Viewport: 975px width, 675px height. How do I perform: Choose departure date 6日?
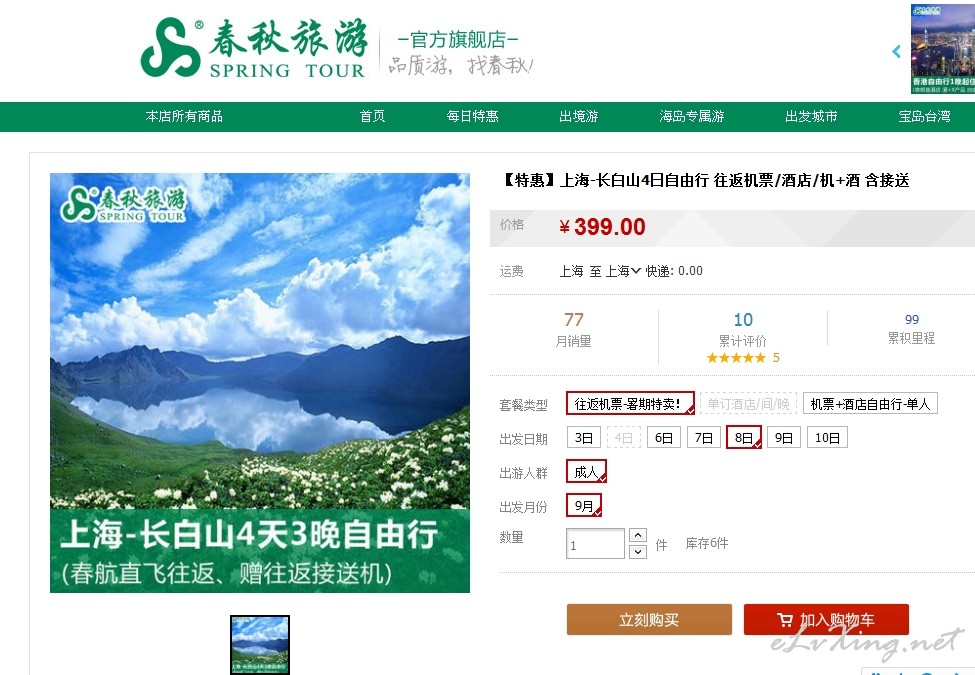[663, 438]
